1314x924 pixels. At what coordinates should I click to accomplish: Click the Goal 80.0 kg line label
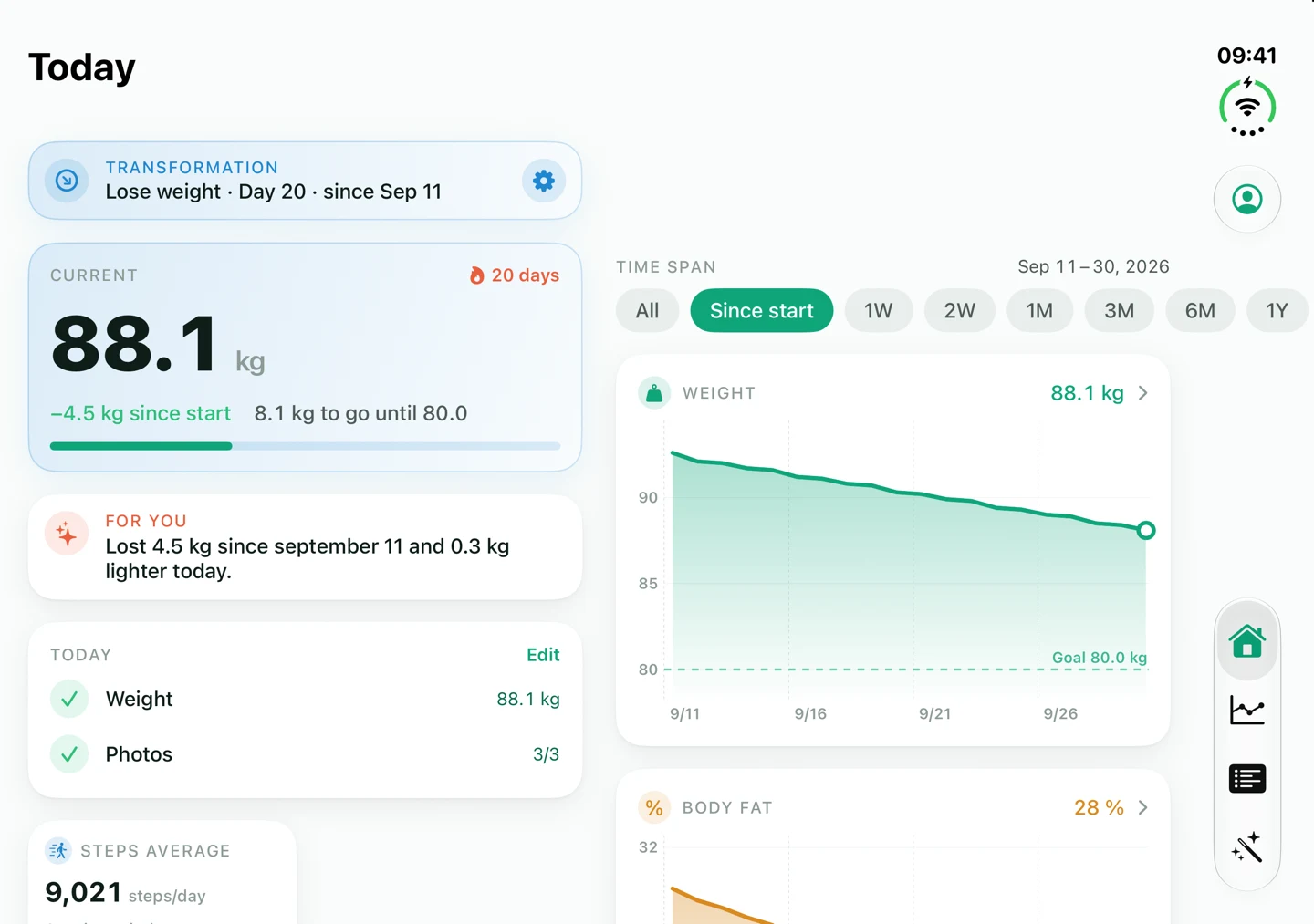click(1100, 658)
